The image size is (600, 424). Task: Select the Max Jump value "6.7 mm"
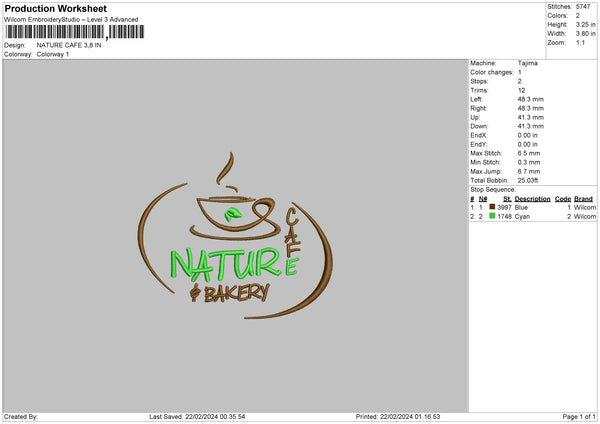tap(529, 171)
